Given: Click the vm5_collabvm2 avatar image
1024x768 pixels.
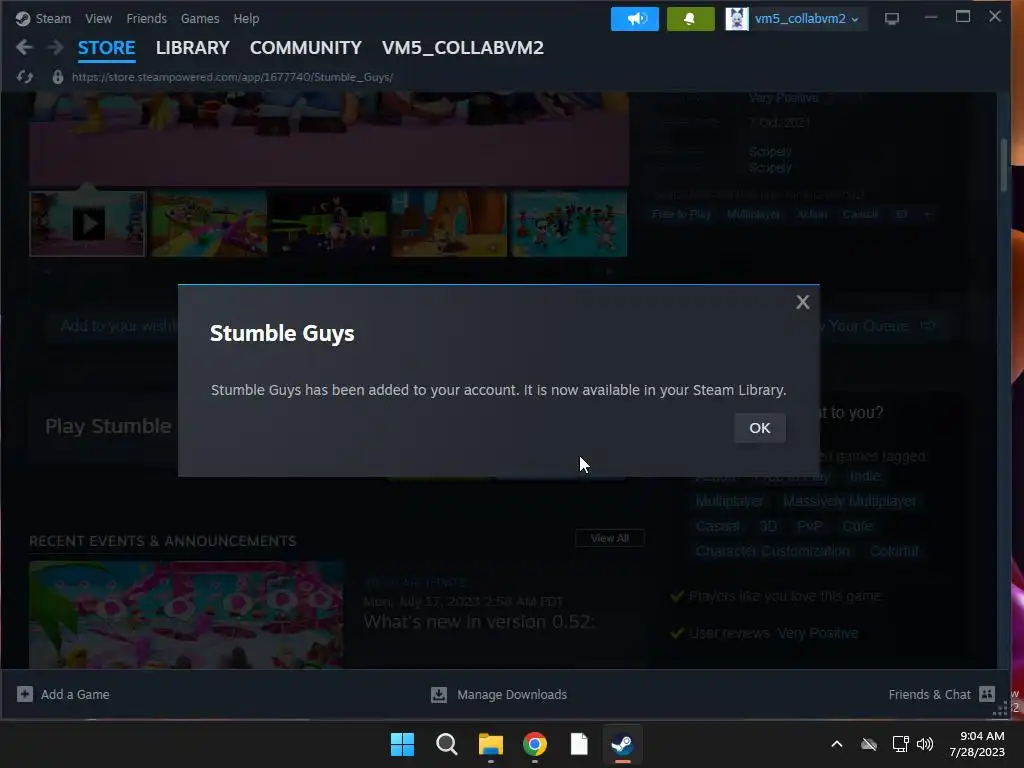Looking at the screenshot, I should pos(737,19).
